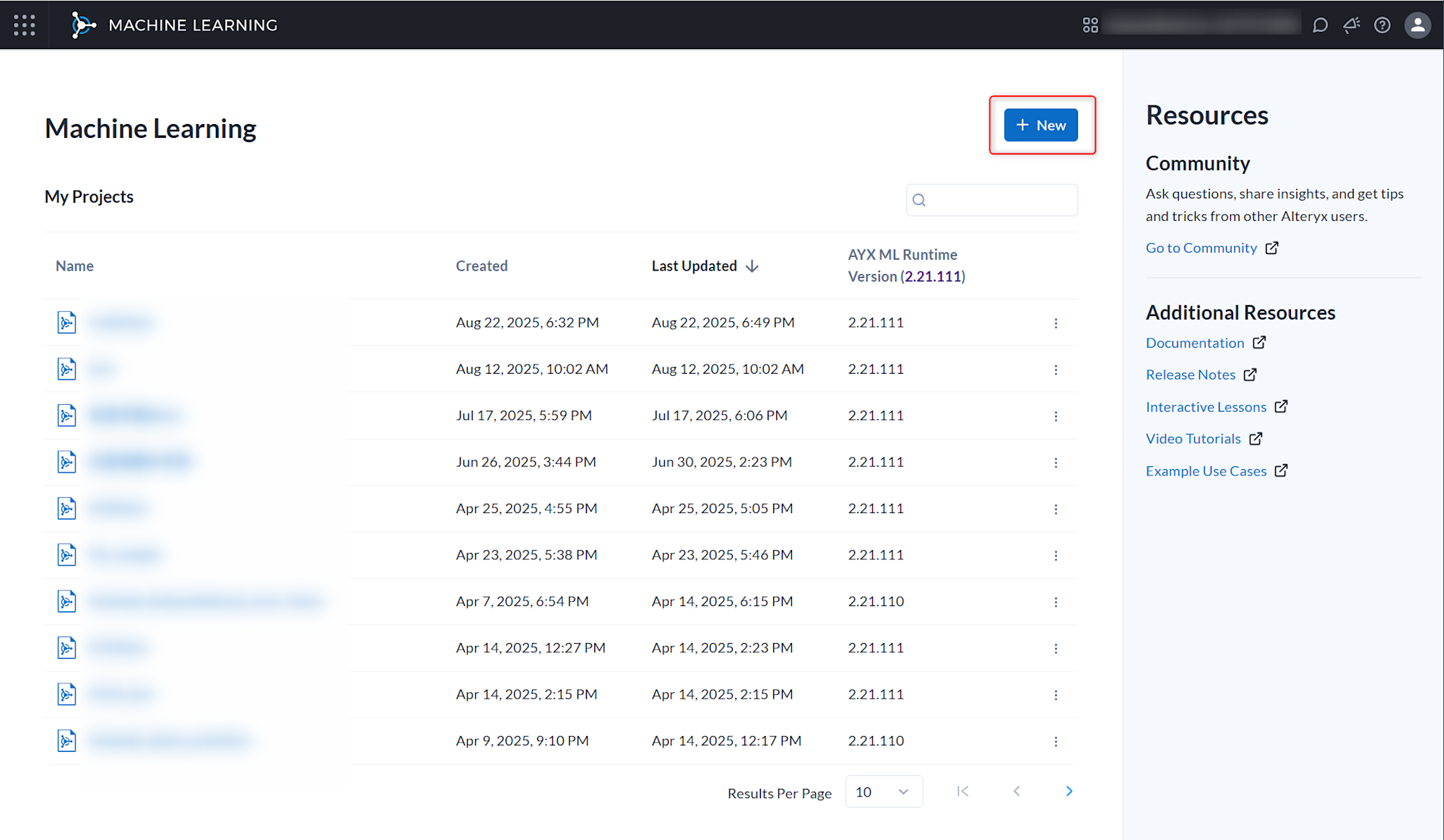
Task: Go to the first page of results
Action: coord(962,792)
